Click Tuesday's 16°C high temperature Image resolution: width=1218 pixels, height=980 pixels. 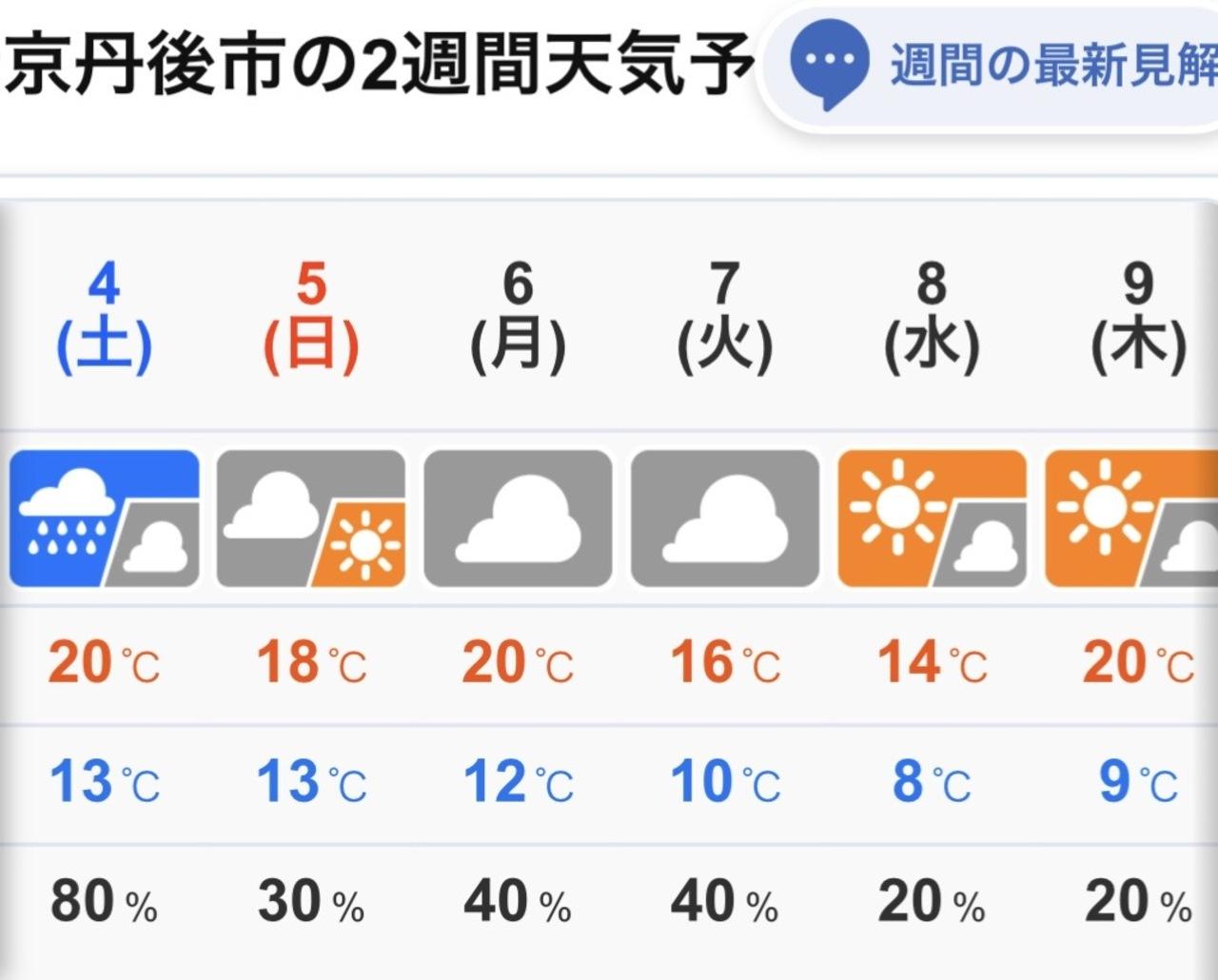click(725, 663)
